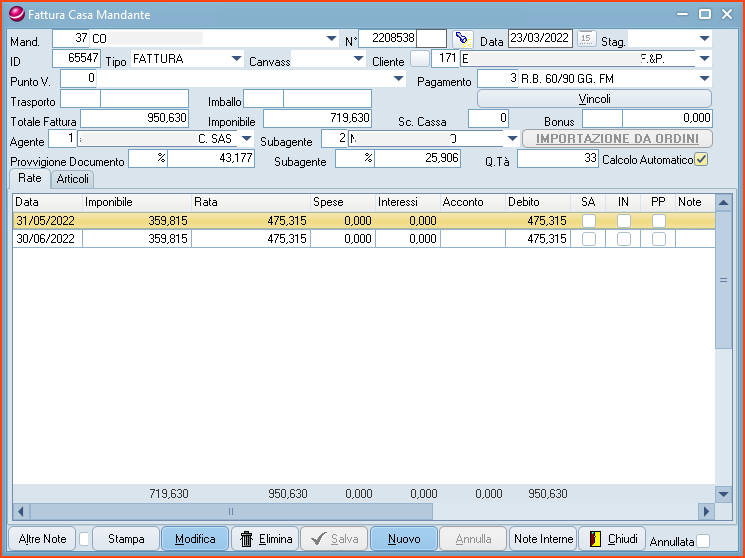The width and height of the screenshot is (745, 558).
Task: Open the Cliente dropdown arrow
Action: tap(705, 58)
